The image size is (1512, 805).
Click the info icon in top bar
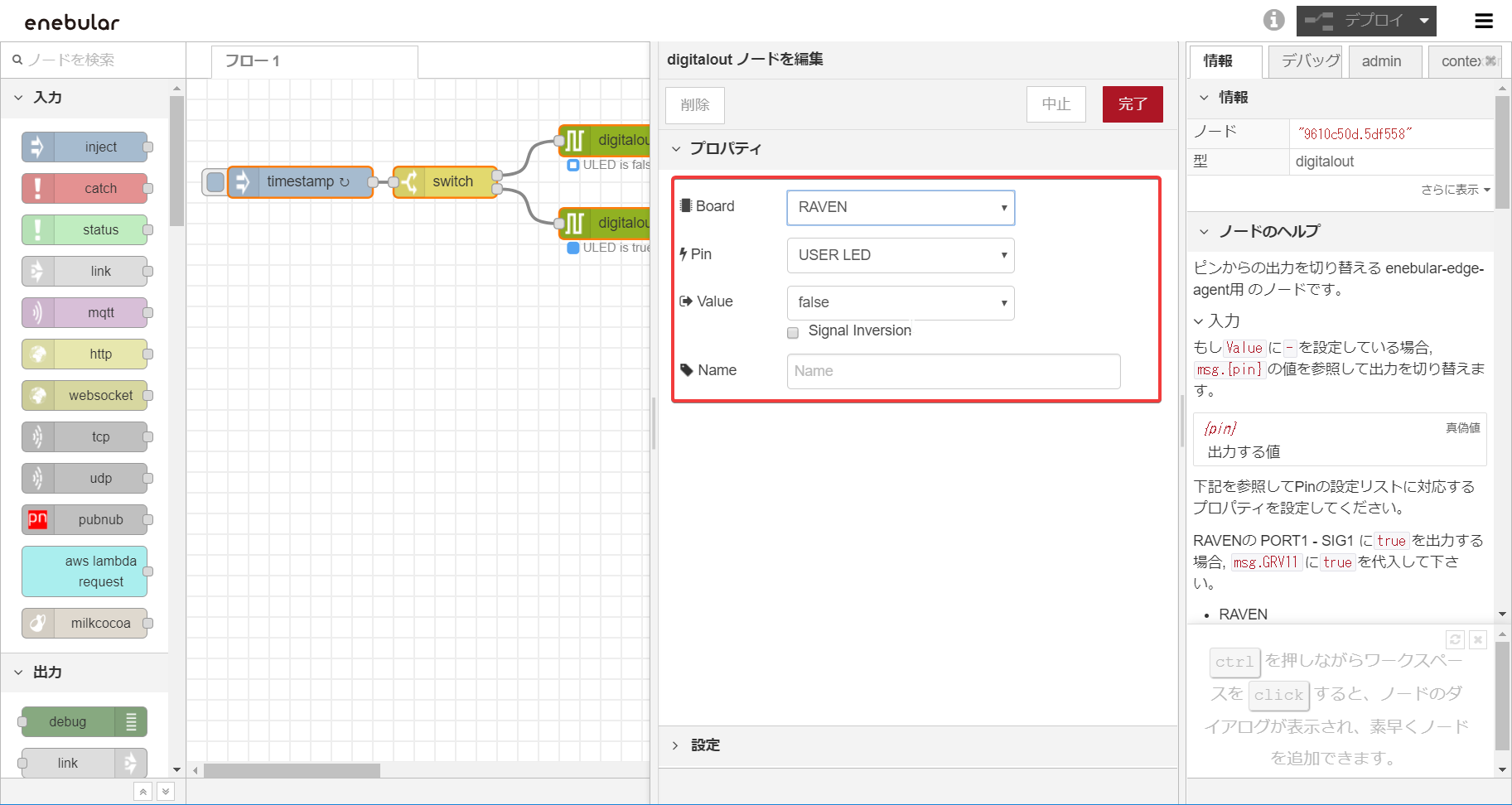(x=1273, y=20)
